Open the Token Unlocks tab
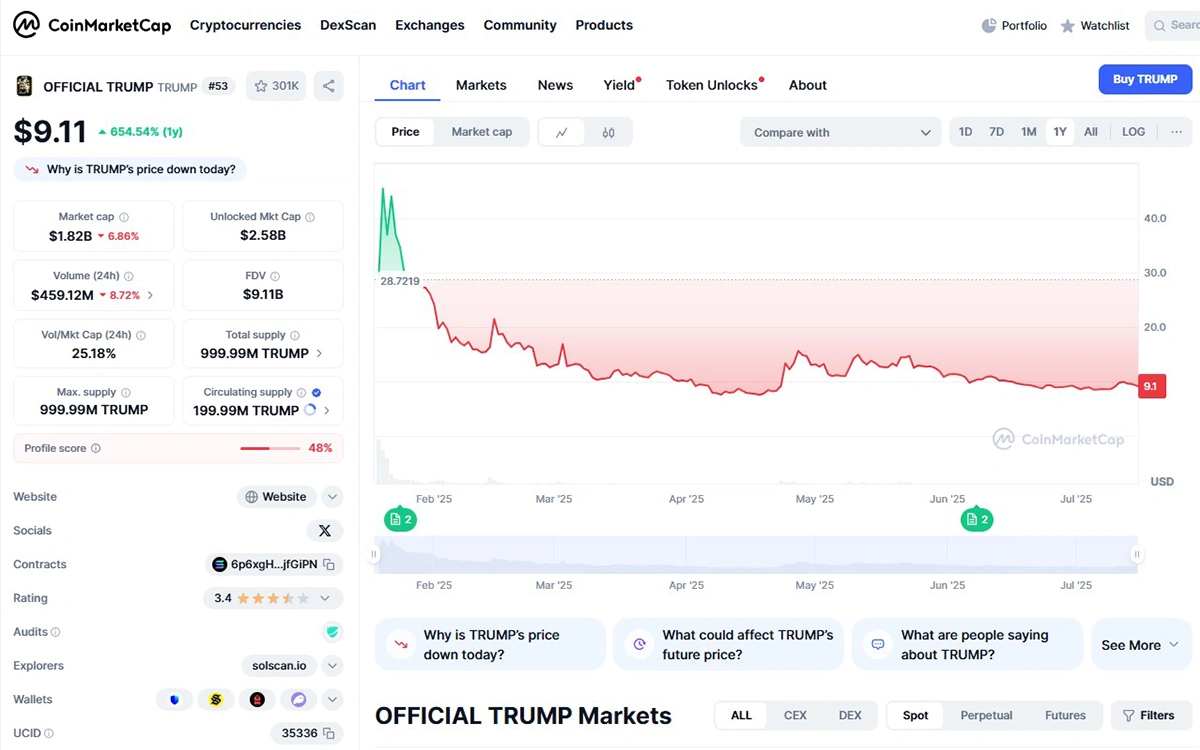 click(712, 85)
